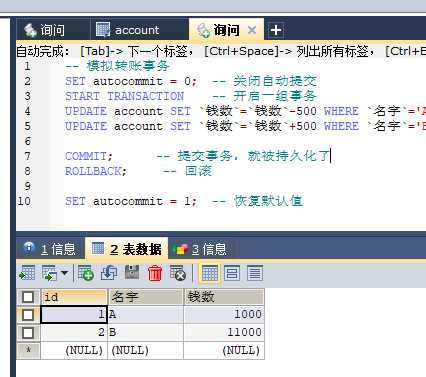Click the asterisk new-row marker
Screen dimensions: 426x377
pyautogui.click(x=28, y=350)
